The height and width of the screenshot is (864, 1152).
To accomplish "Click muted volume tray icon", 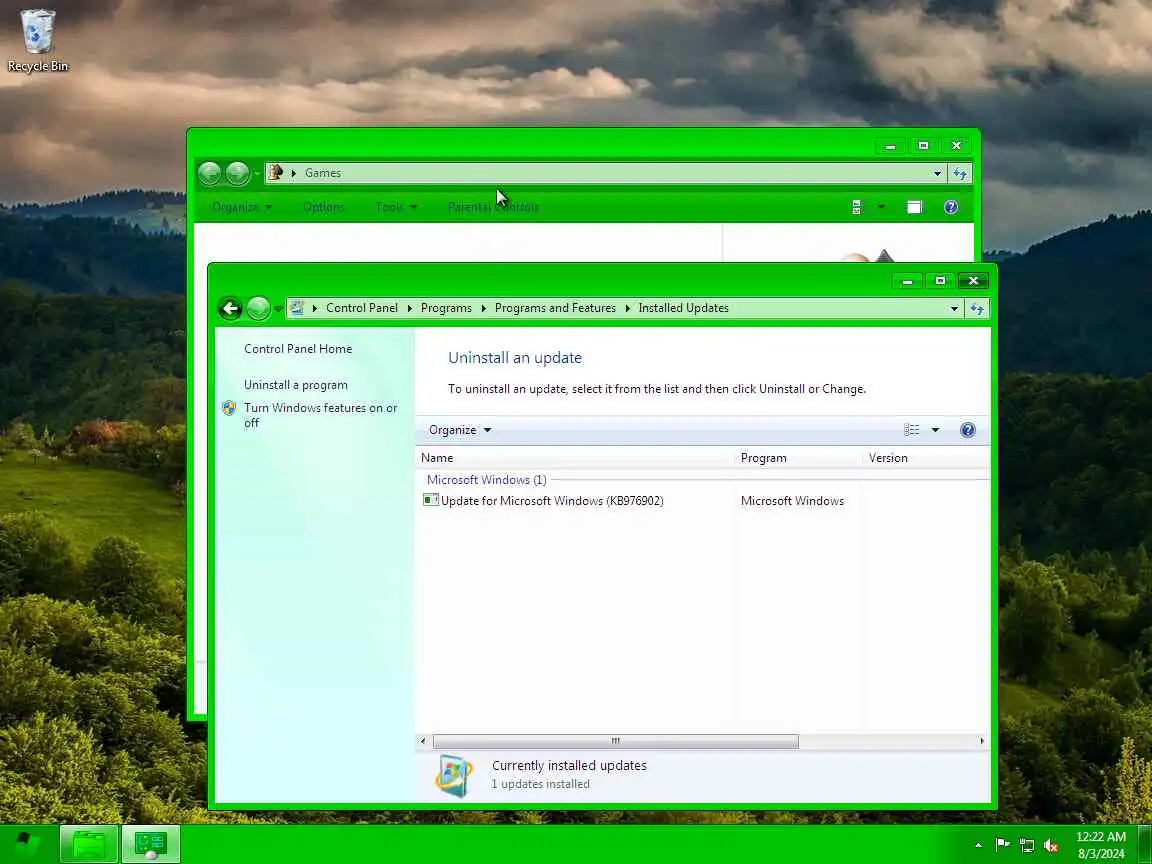I will (x=1051, y=845).
